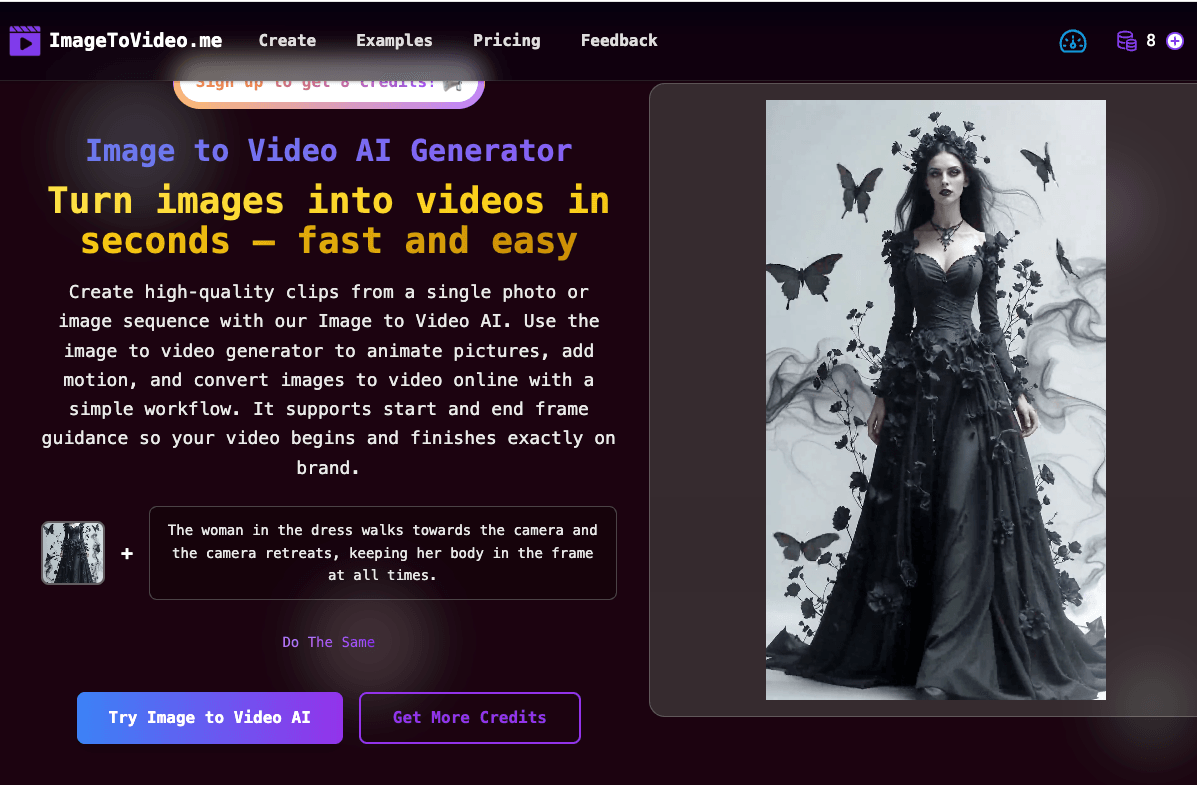Select the small gothic dress source thumbnail
This screenshot has width=1197, height=785.
pos(73,553)
